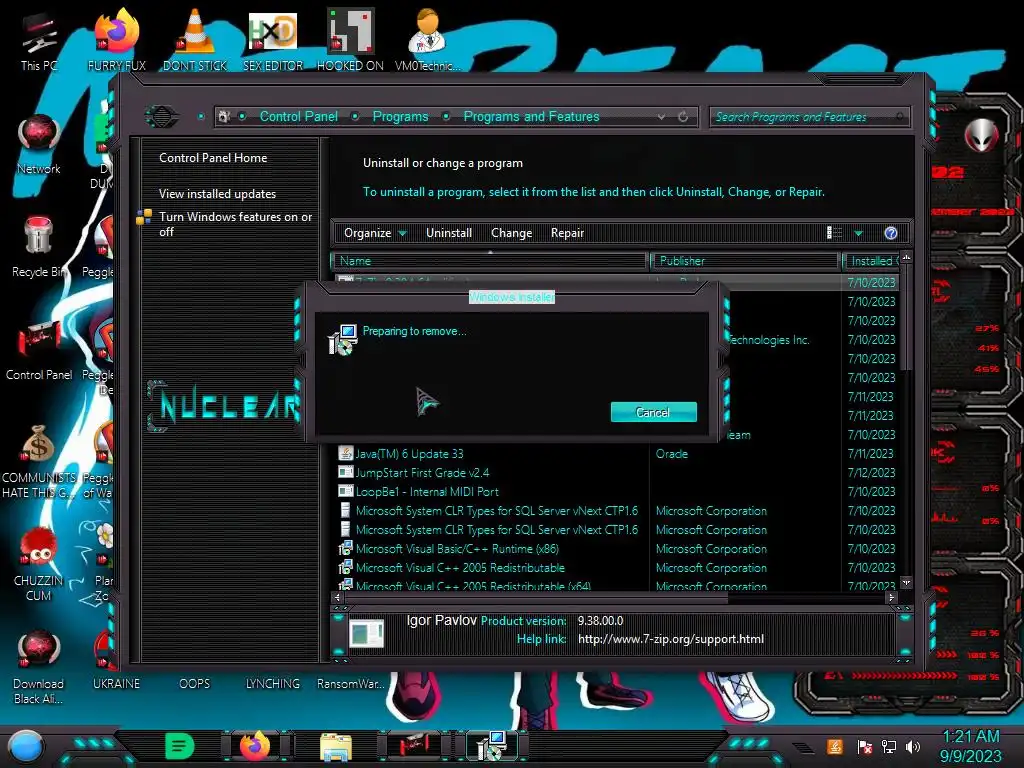
Task: Open Turn Windows features on or off
Action: coord(235,224)
